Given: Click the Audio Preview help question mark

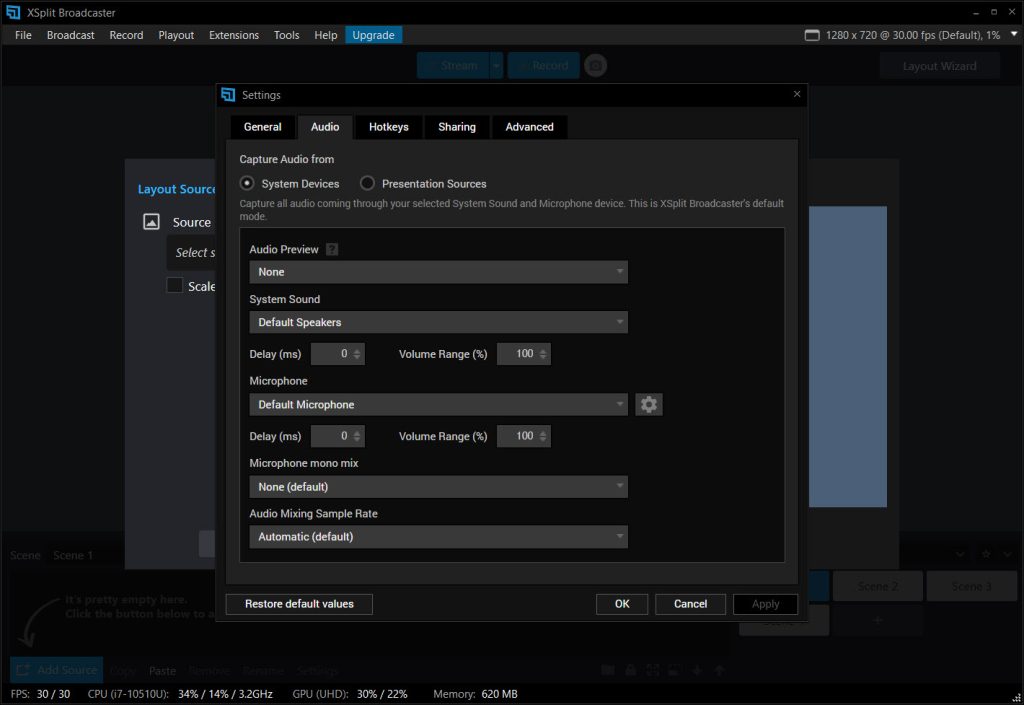Looking at the screenshot, I should [x=332, y=249].
